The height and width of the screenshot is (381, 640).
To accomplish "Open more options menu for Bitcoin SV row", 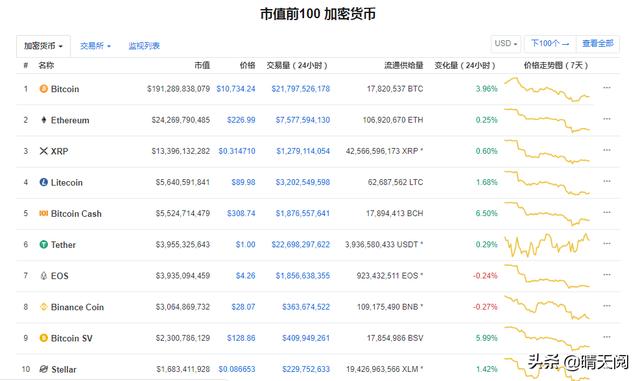I will coord(607,337).
